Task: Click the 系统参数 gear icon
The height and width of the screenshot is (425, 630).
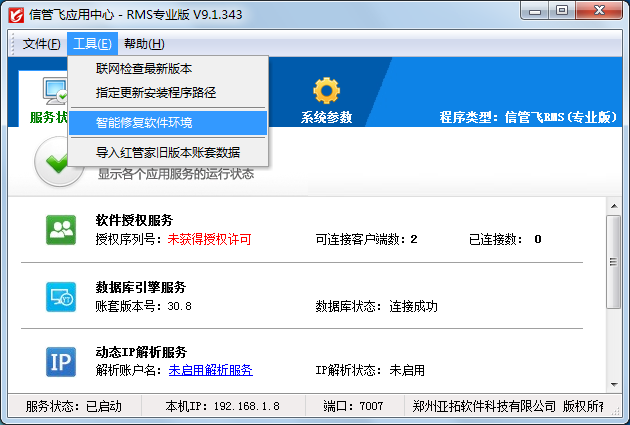Action: click(326, 91)
